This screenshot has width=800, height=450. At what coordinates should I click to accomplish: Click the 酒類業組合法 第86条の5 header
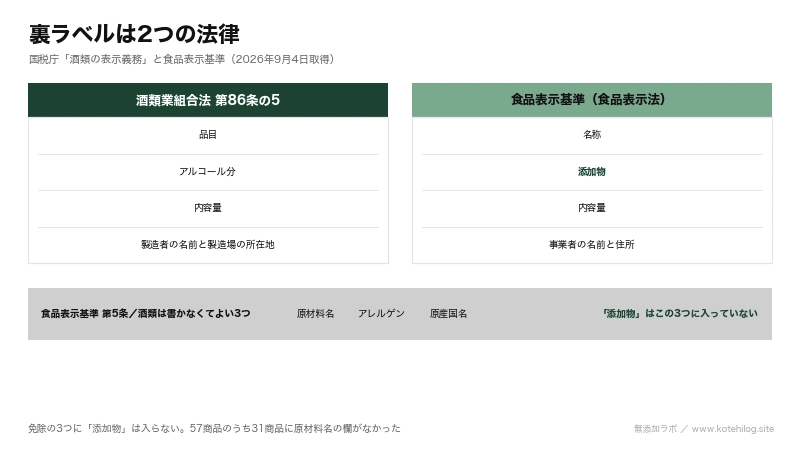pos(208,100)
